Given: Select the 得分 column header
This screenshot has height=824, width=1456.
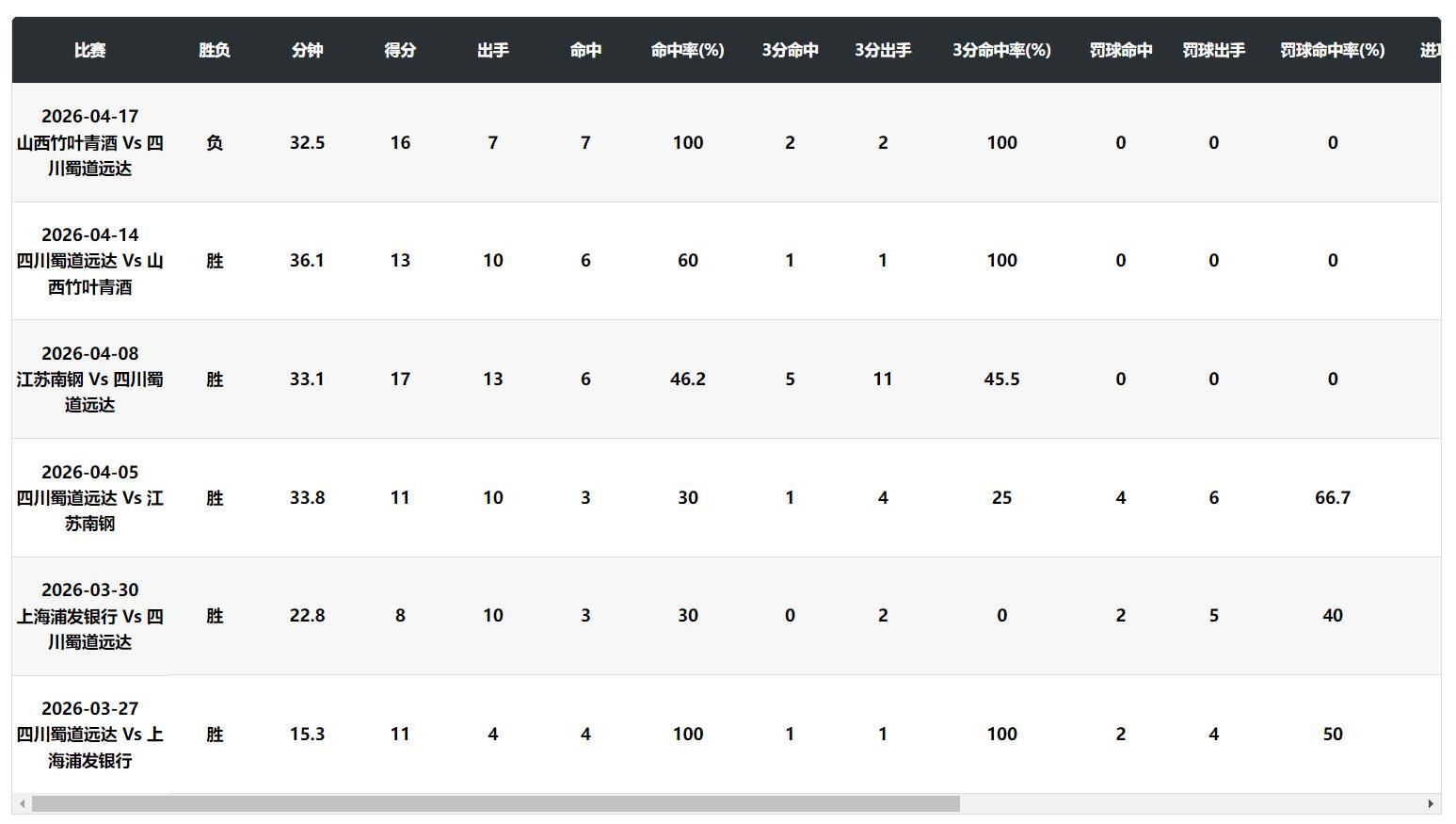Looking at the screenshot, I should click(x=400, y=50).
